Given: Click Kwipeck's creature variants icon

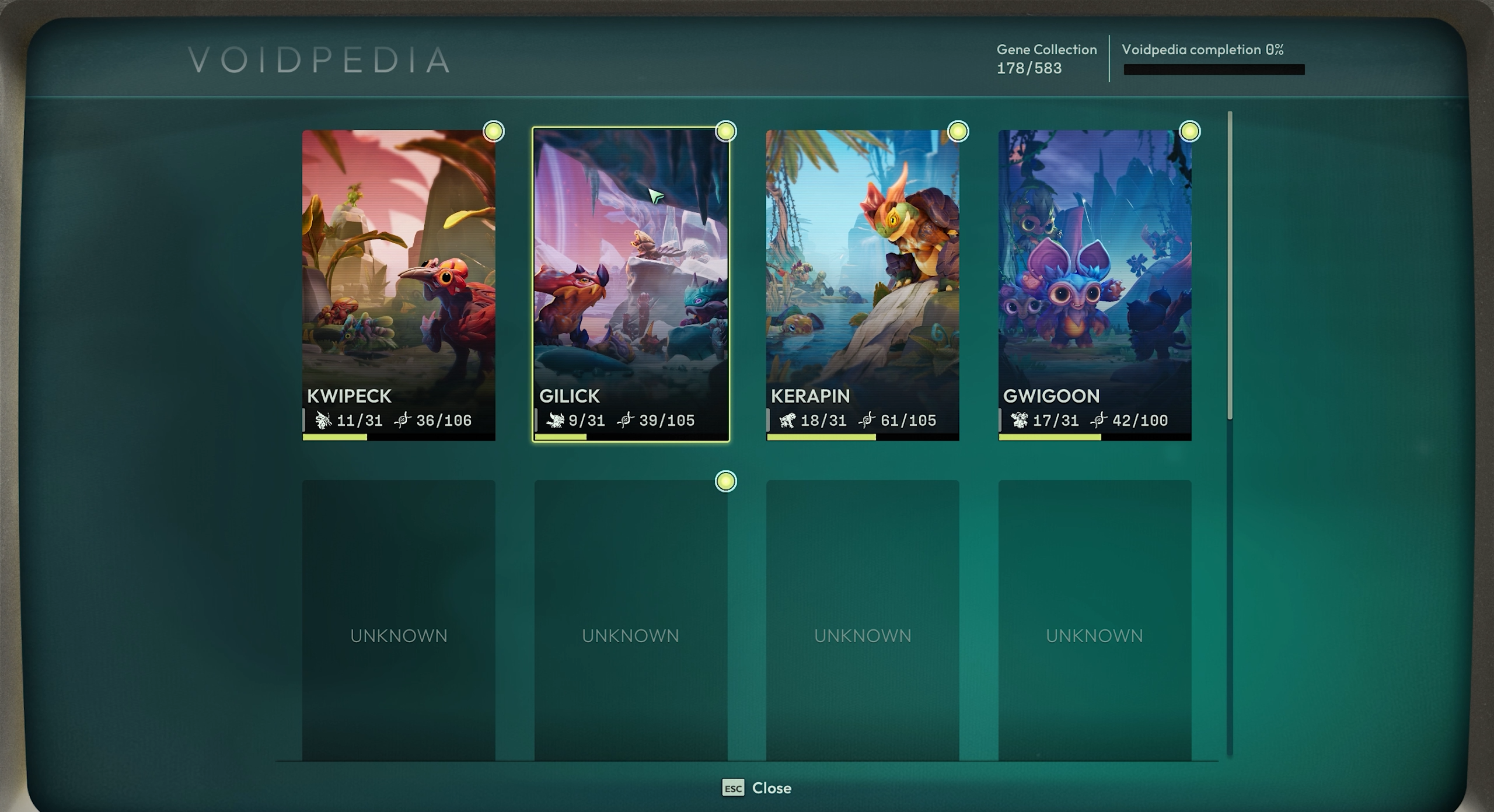Looking at the screenshot, I should point(323,420).
